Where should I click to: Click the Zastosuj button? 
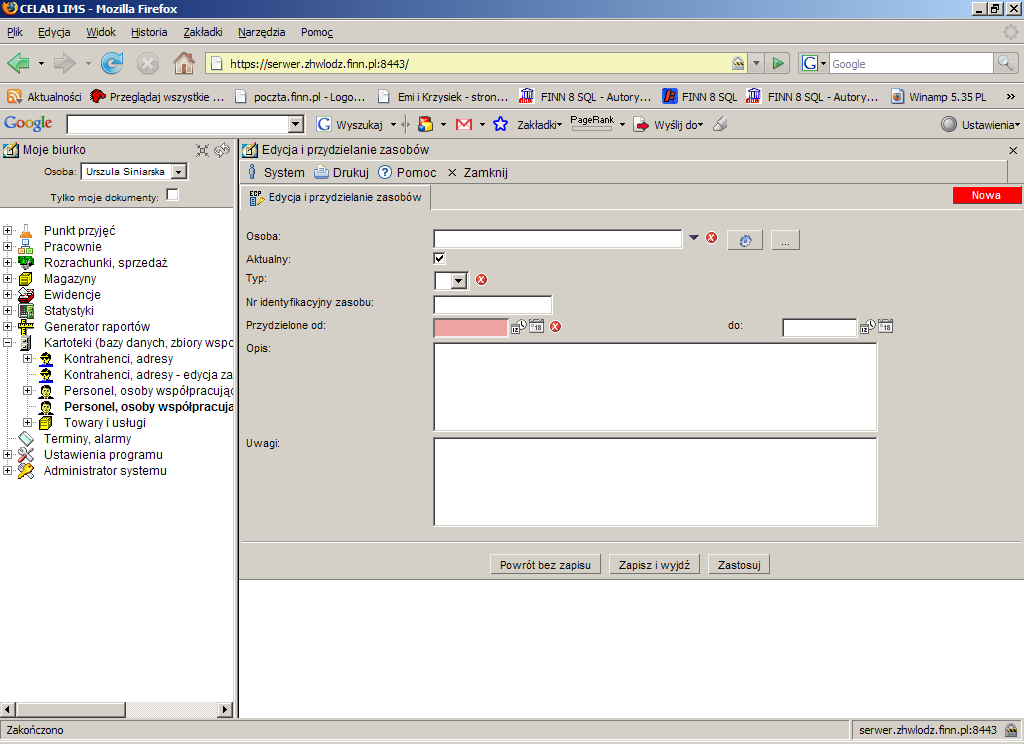pyautogui.click(x=739, y=565)
